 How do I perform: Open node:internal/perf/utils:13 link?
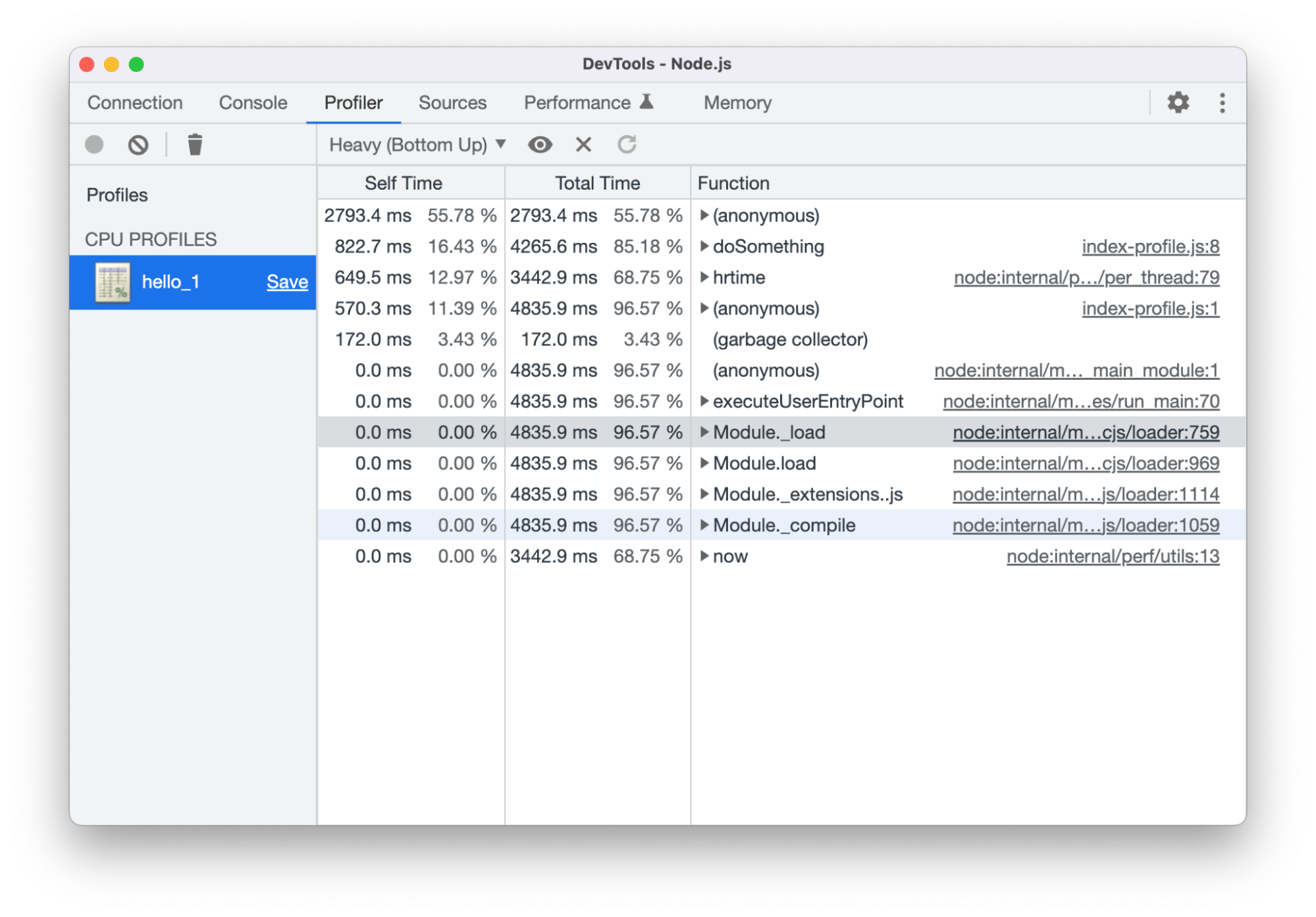[1113, 556]
